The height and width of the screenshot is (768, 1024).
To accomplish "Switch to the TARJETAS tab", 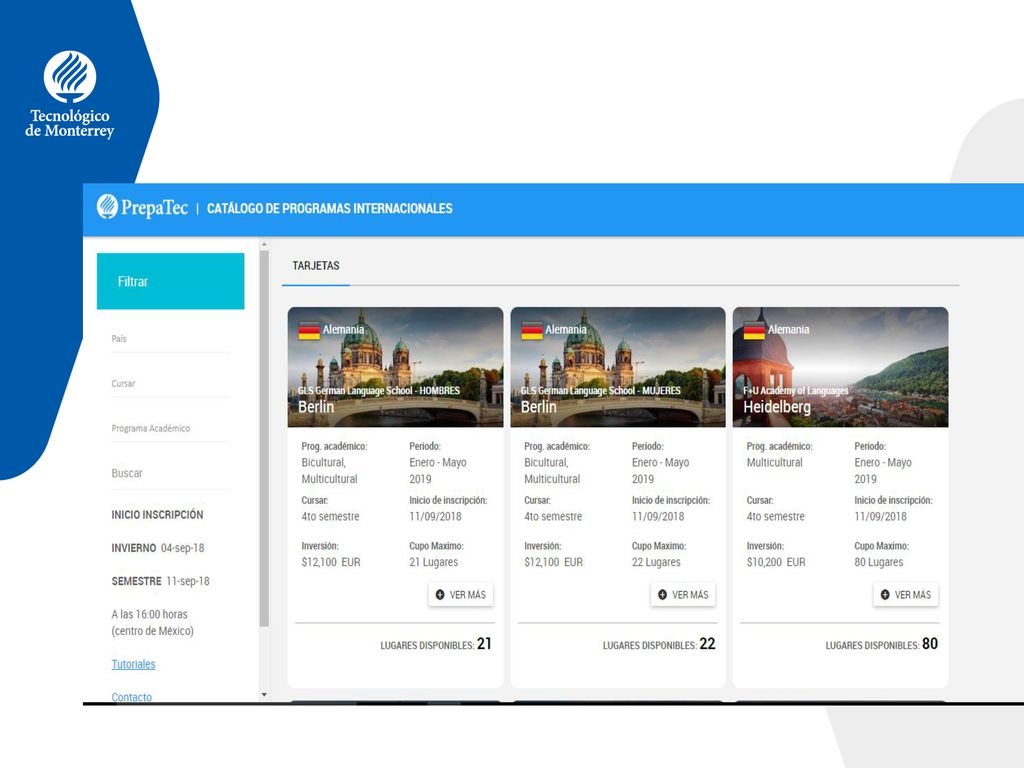I will tap(316, 266).
